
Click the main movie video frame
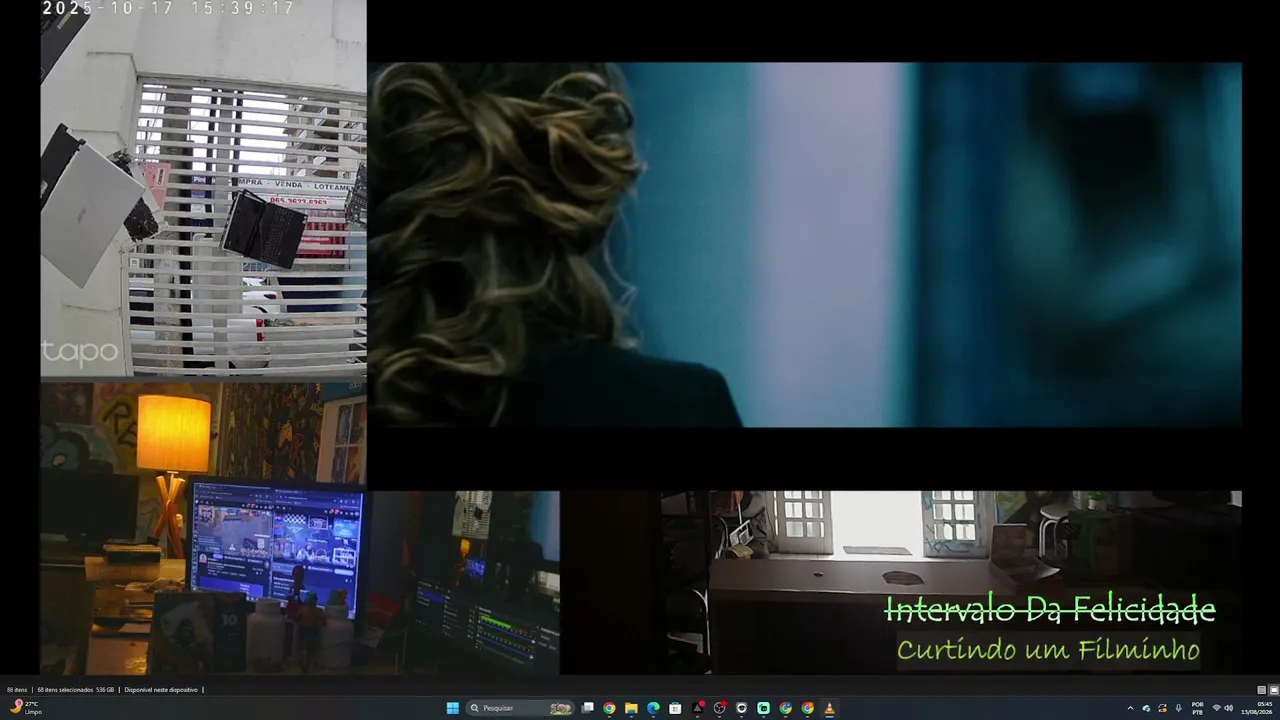pos(805,245)
